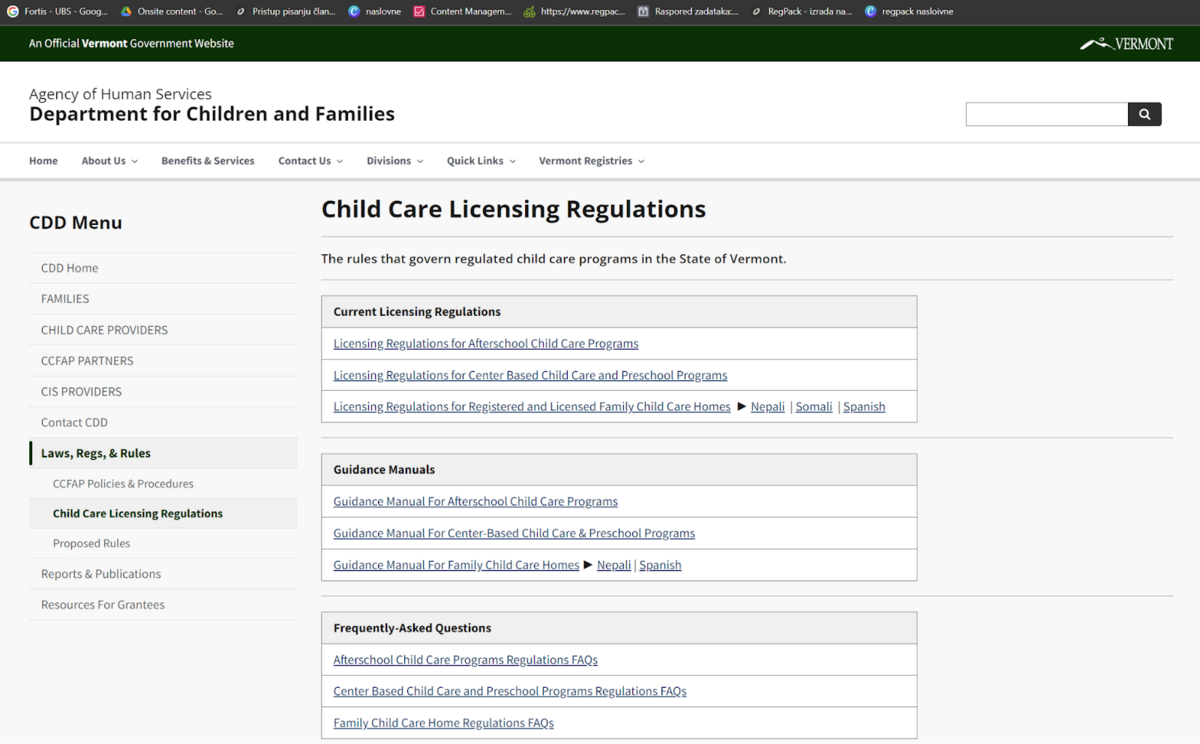Open CHILD CARE PROVIDERS sidebar item
The image size is (1200, 744).
pos(104,330)
